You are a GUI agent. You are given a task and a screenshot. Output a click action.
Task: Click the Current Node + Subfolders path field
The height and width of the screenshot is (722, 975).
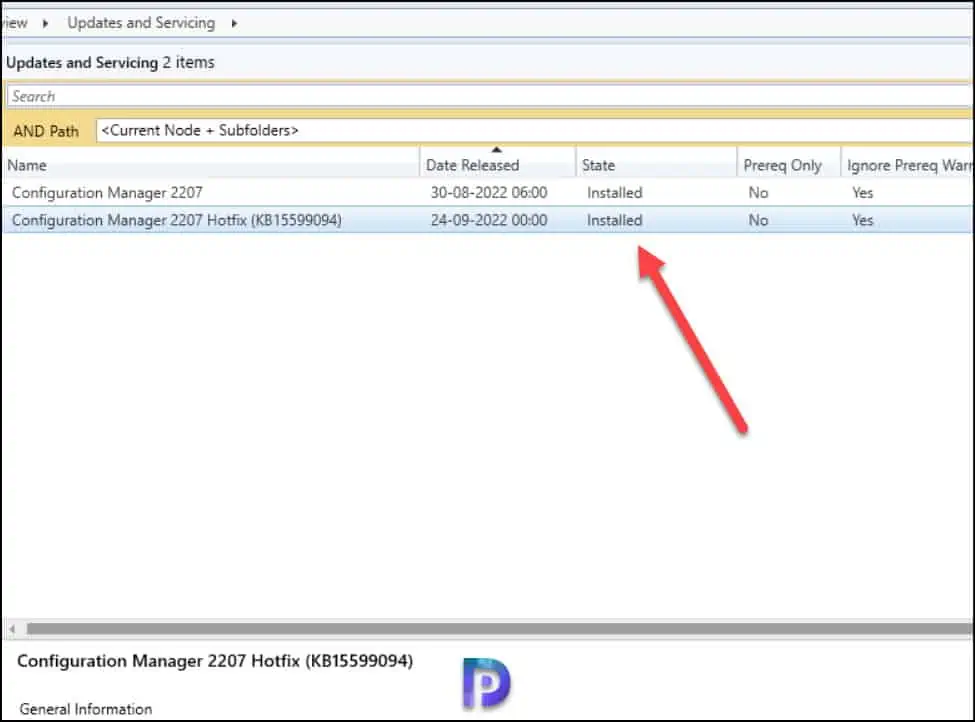[x=534, y=131]
